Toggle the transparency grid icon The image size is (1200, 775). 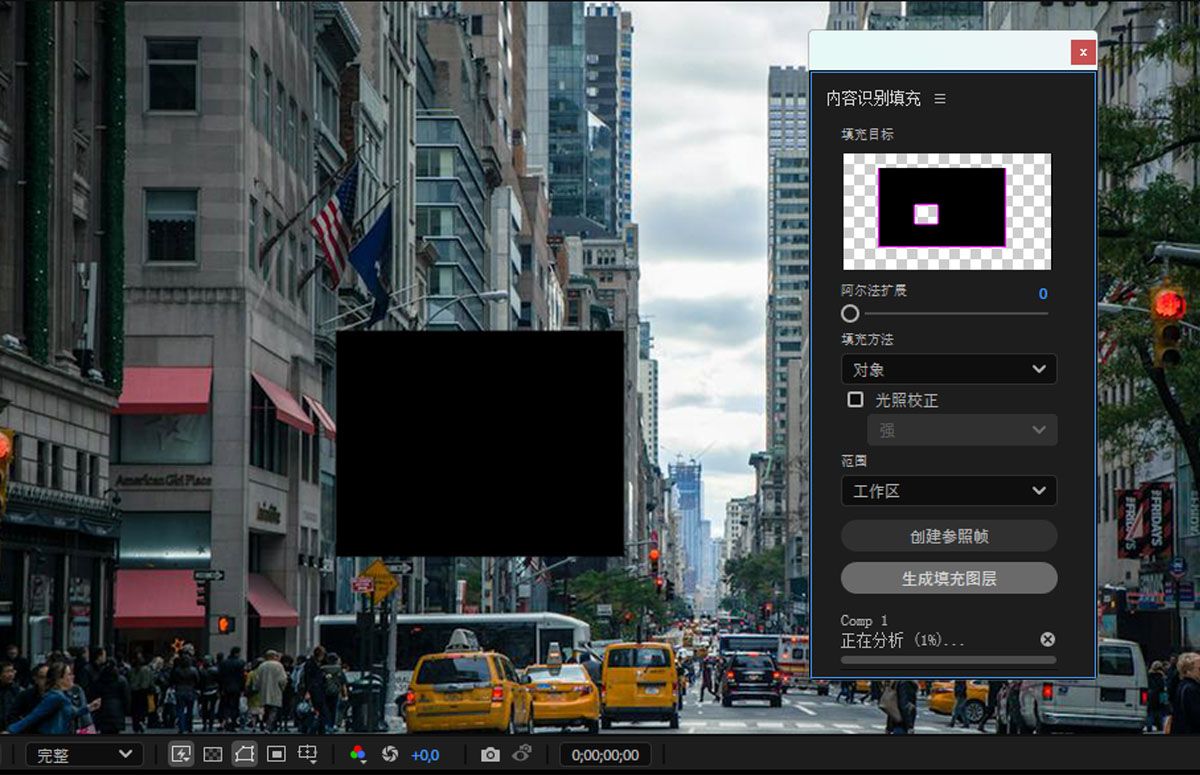point(213,755)
